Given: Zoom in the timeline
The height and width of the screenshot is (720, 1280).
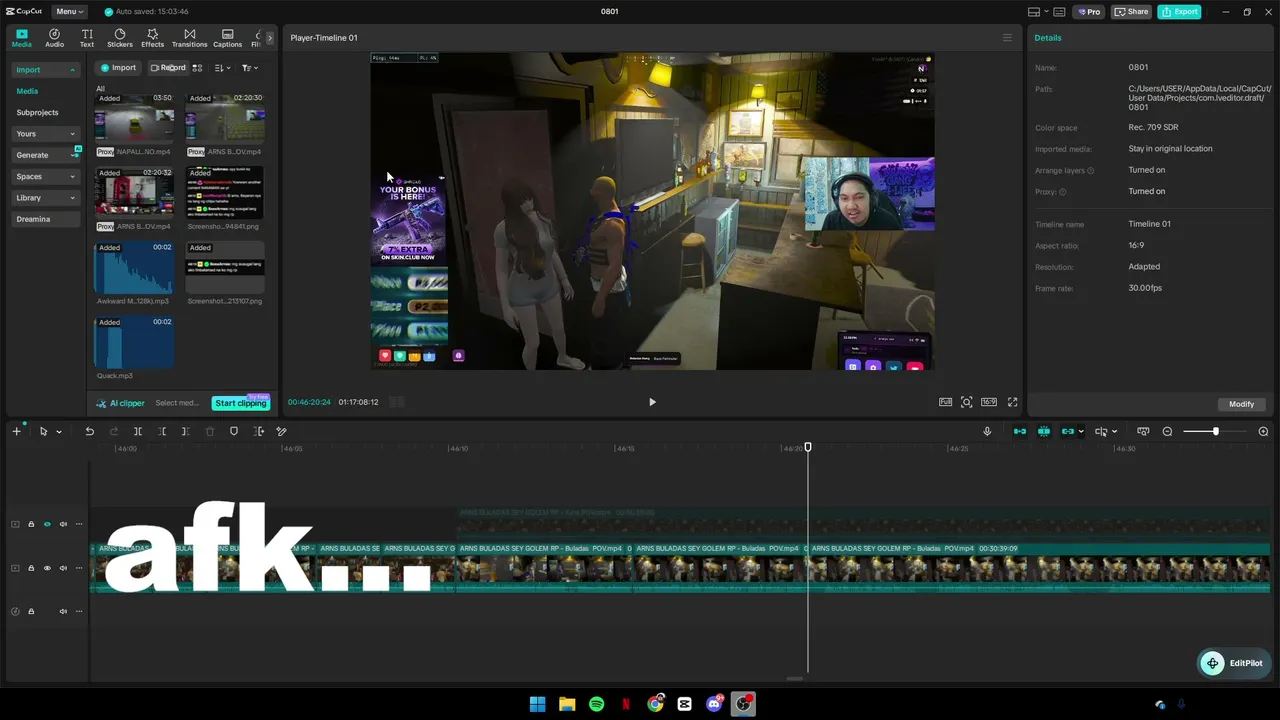Looking at the screenshot, I should [1263, 431].
